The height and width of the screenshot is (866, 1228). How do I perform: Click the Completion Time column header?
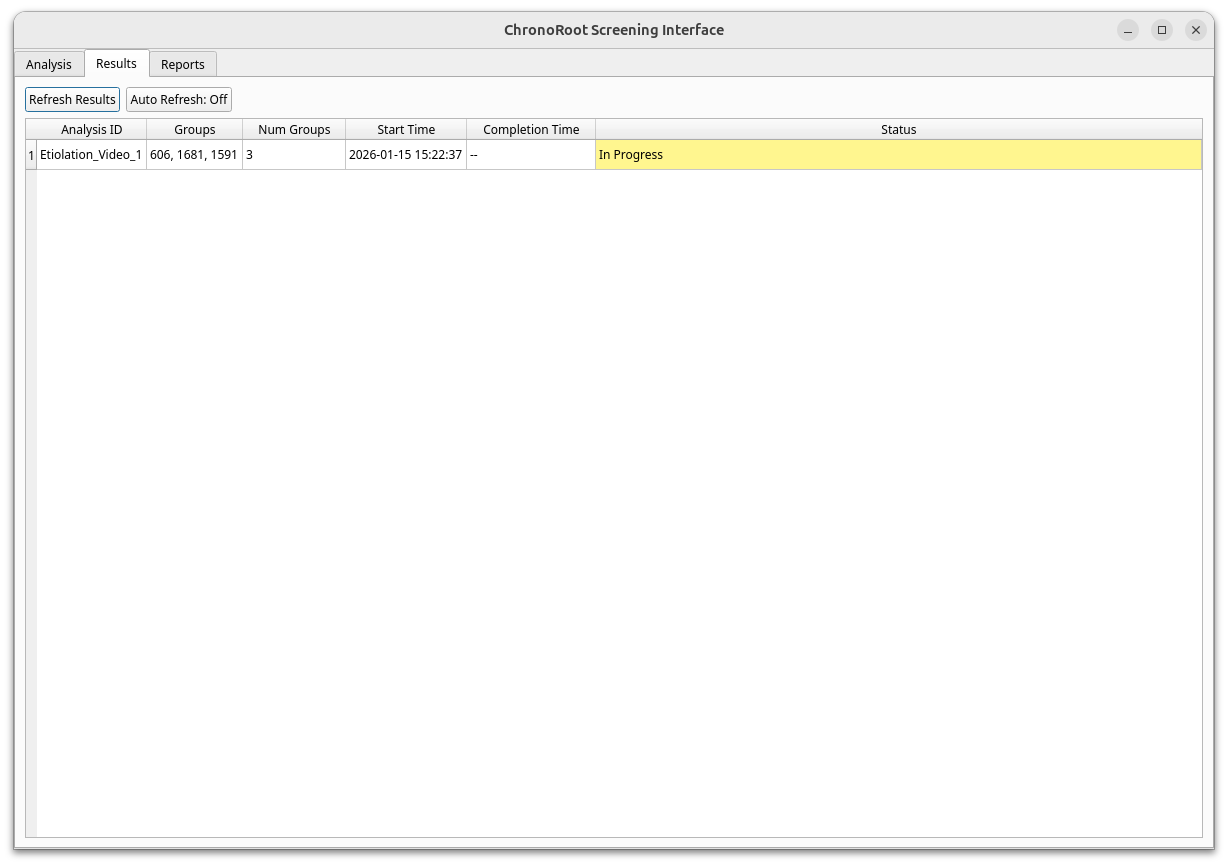531,129
